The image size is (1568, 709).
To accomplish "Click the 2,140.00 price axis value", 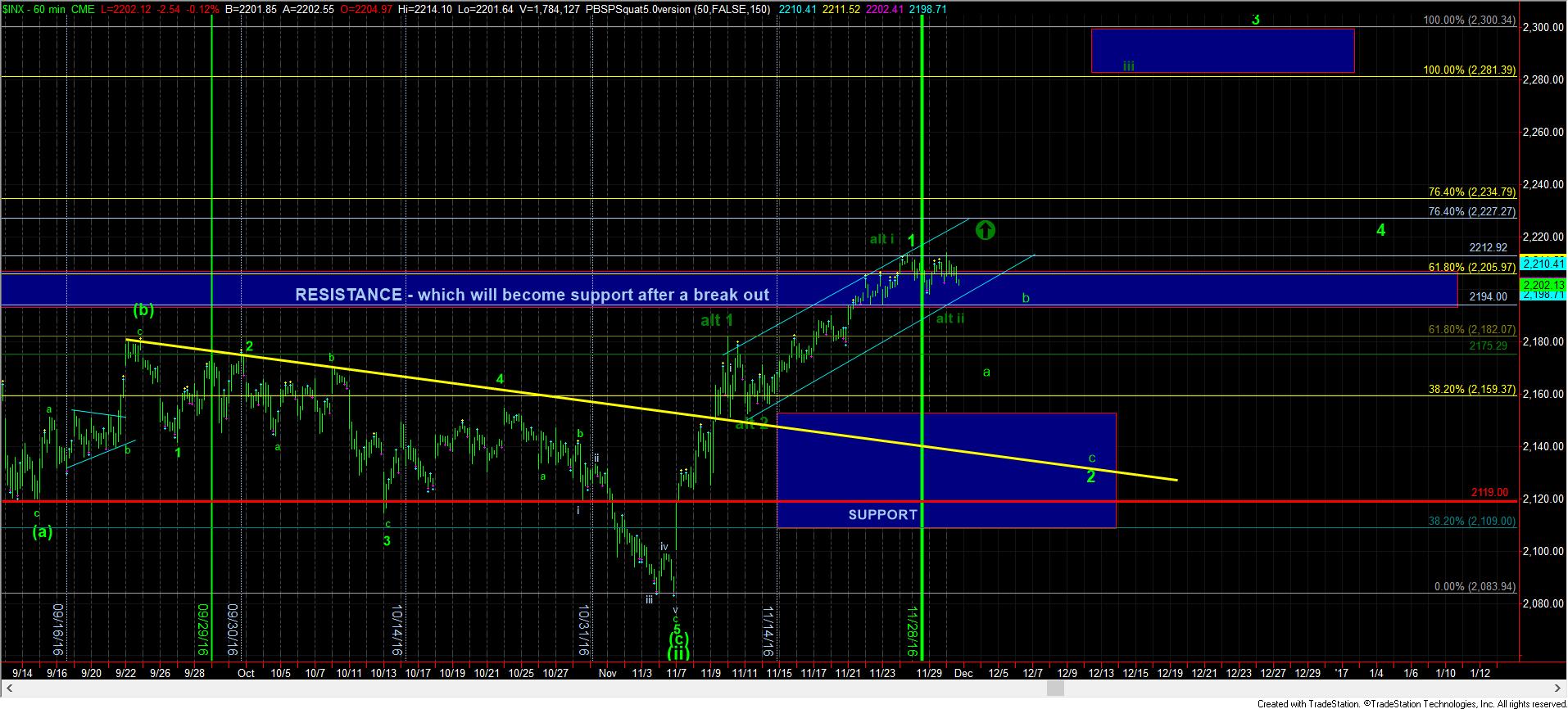I will point(1542,446).
